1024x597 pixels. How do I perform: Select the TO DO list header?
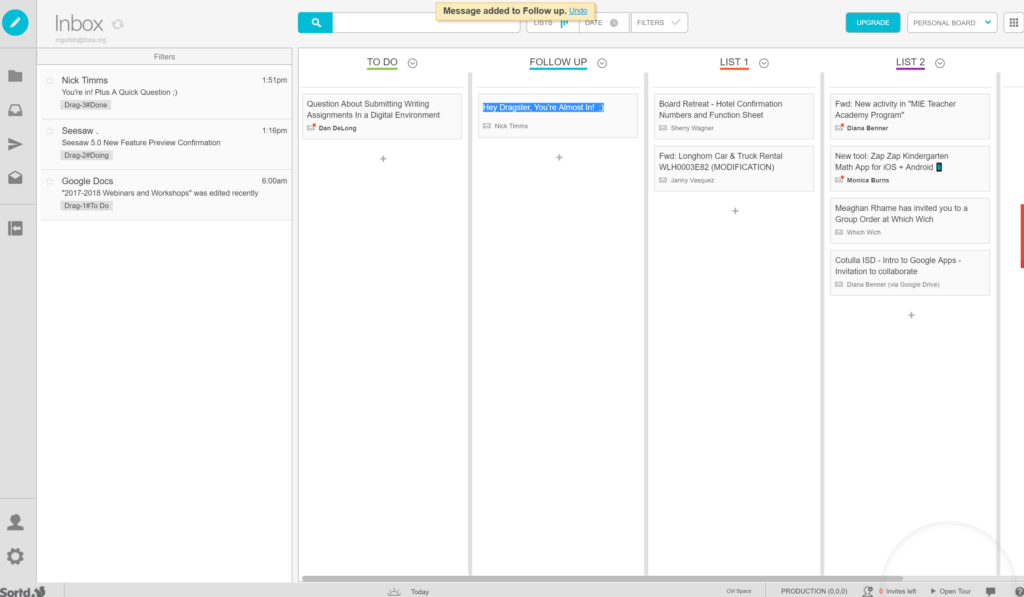click(x=382, y=62)
